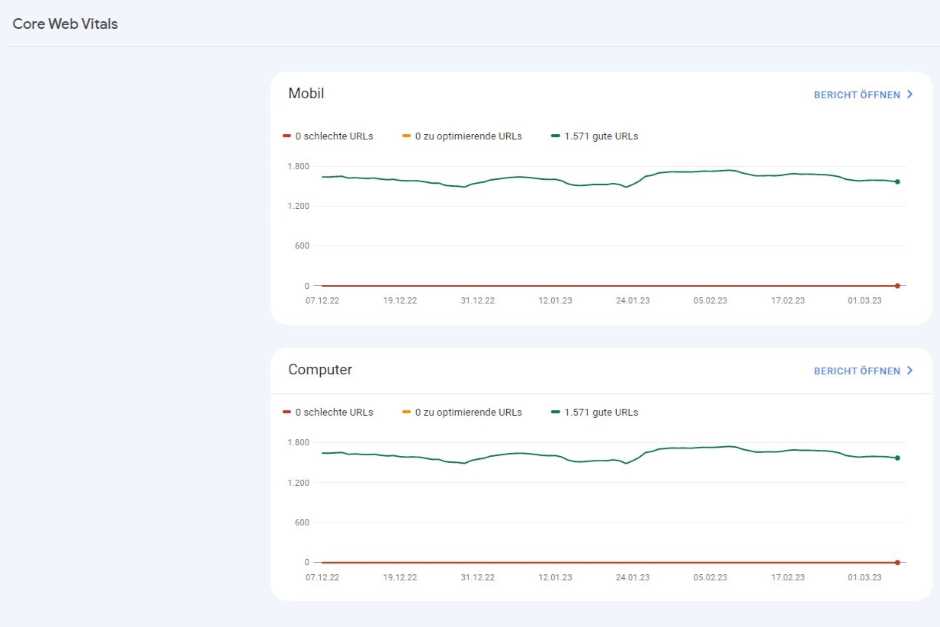This screenshot has height=627, width=940.
Task: Click date 12.01.23 on Computer chart
Action: point(555,577)
